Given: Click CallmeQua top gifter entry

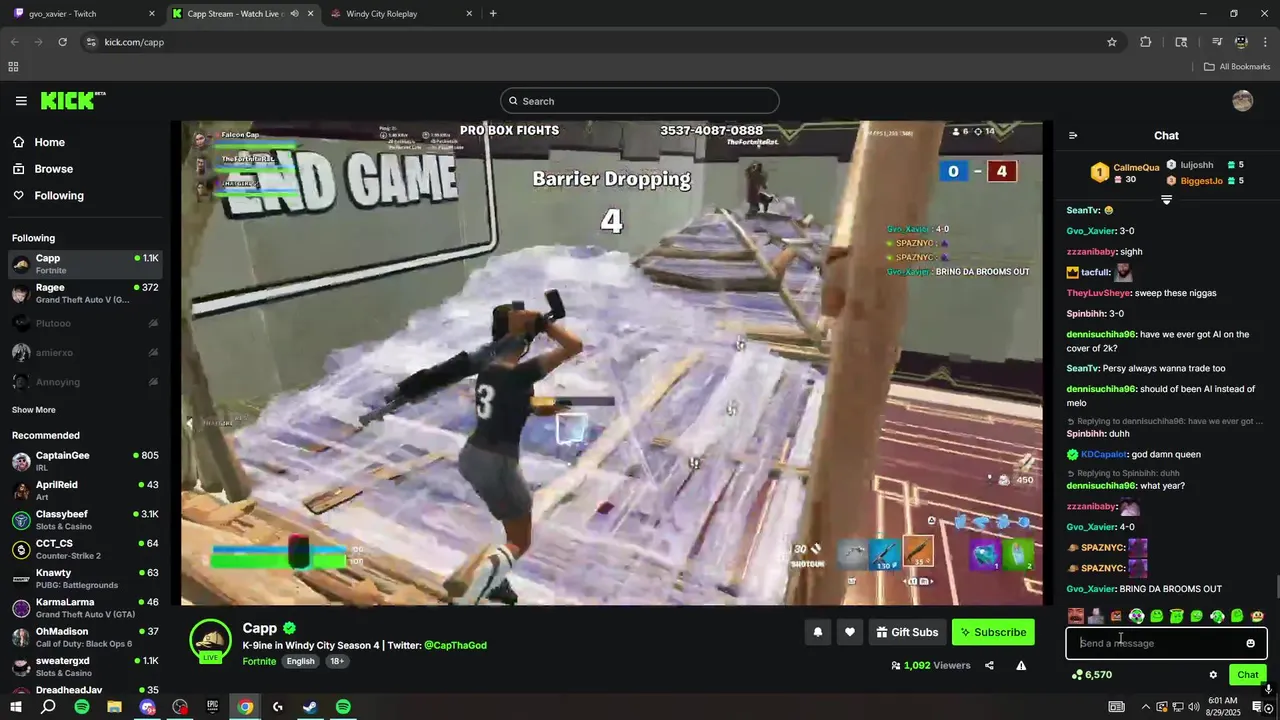Looking at the screenshot, I should click(1125, 173).
